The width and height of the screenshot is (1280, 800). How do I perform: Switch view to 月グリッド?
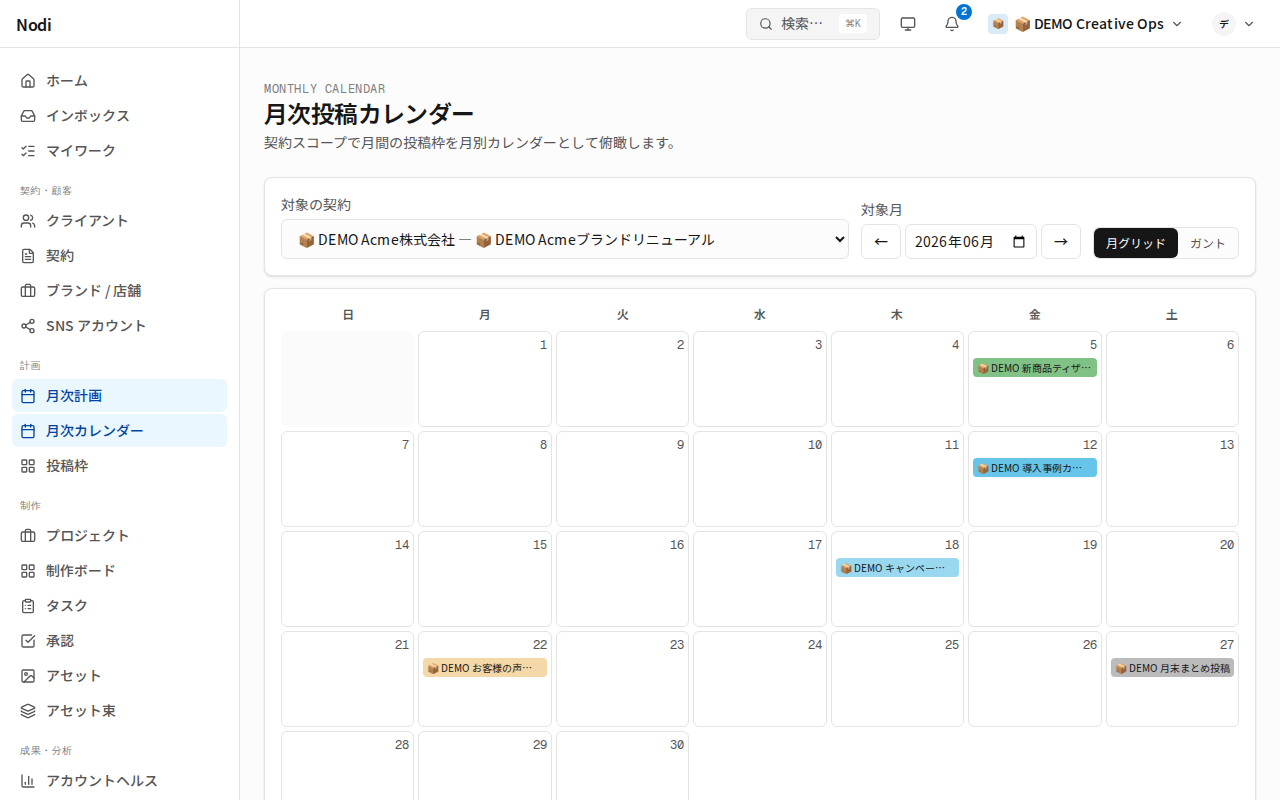pyautogui.click(x=1136, y=243)
